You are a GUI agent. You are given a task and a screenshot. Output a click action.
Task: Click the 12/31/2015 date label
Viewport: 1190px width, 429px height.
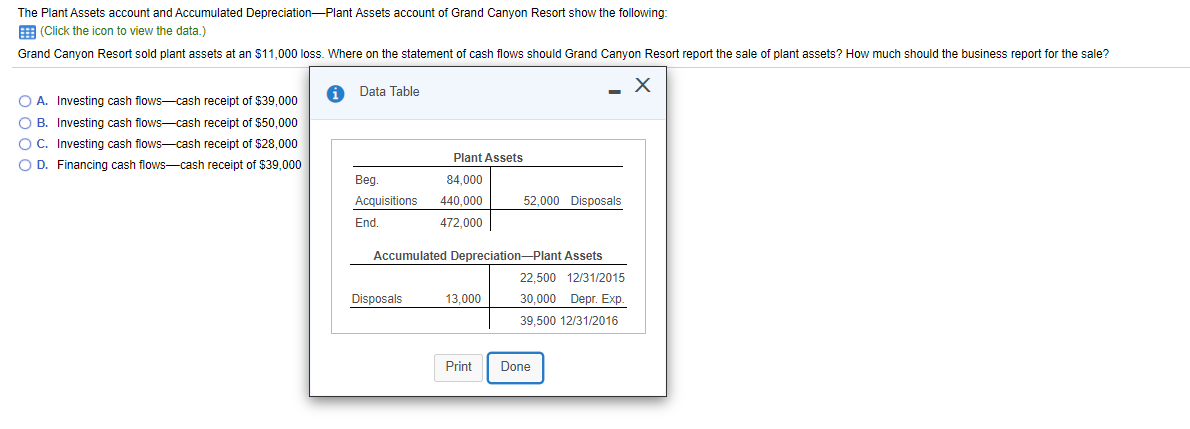tap(596, 278)
